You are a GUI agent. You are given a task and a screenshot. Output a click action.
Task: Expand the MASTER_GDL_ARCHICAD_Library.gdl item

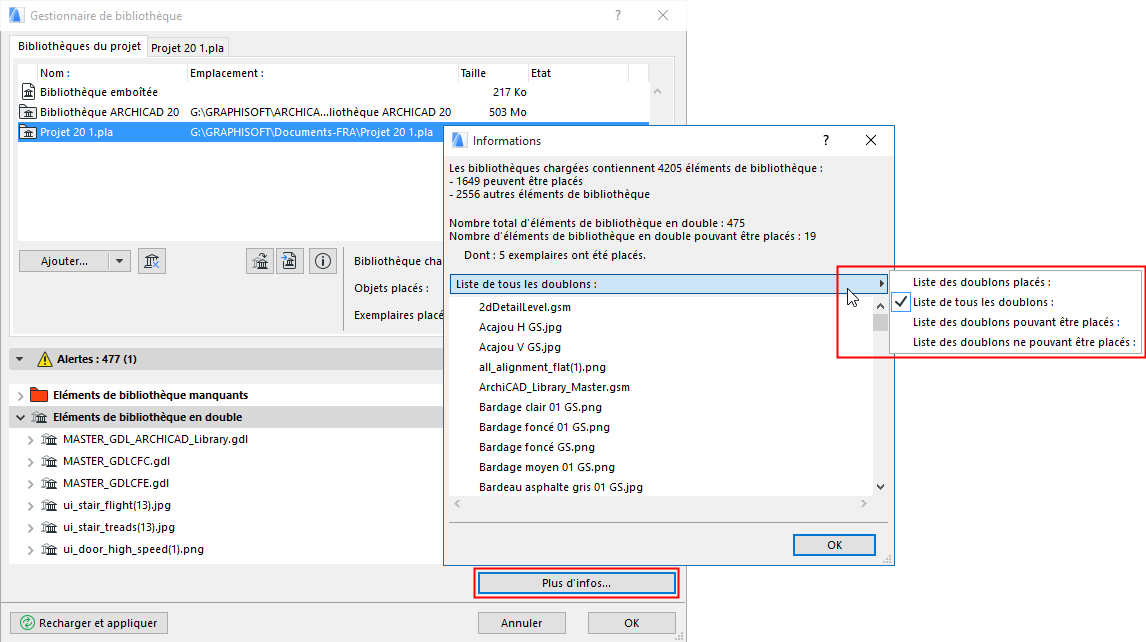(31, 440)
